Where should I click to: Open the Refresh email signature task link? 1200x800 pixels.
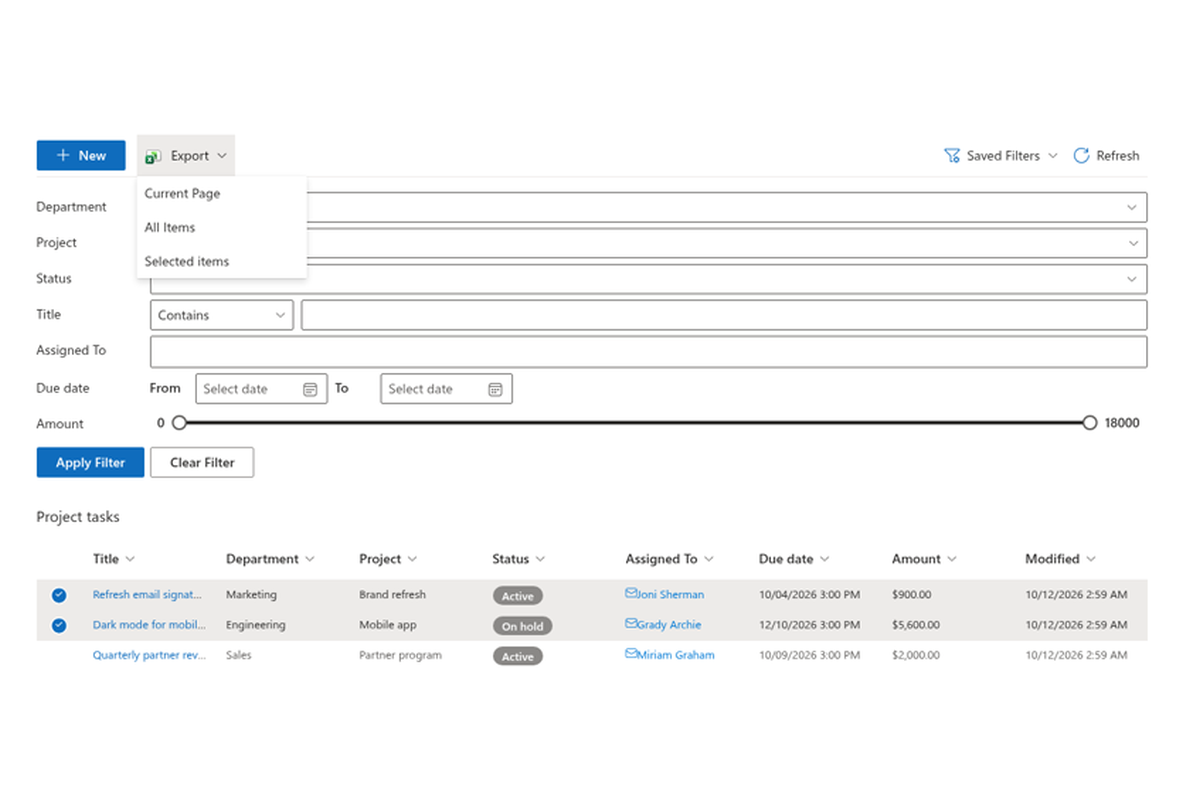[149, 594]
